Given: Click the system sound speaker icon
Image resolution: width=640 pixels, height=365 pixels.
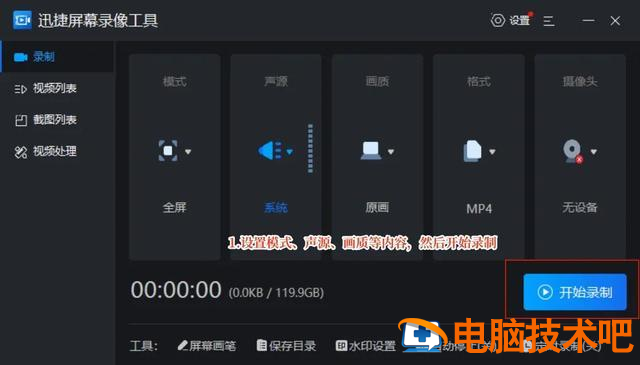Looking at the screenshot, I should (x=270, y=151).
